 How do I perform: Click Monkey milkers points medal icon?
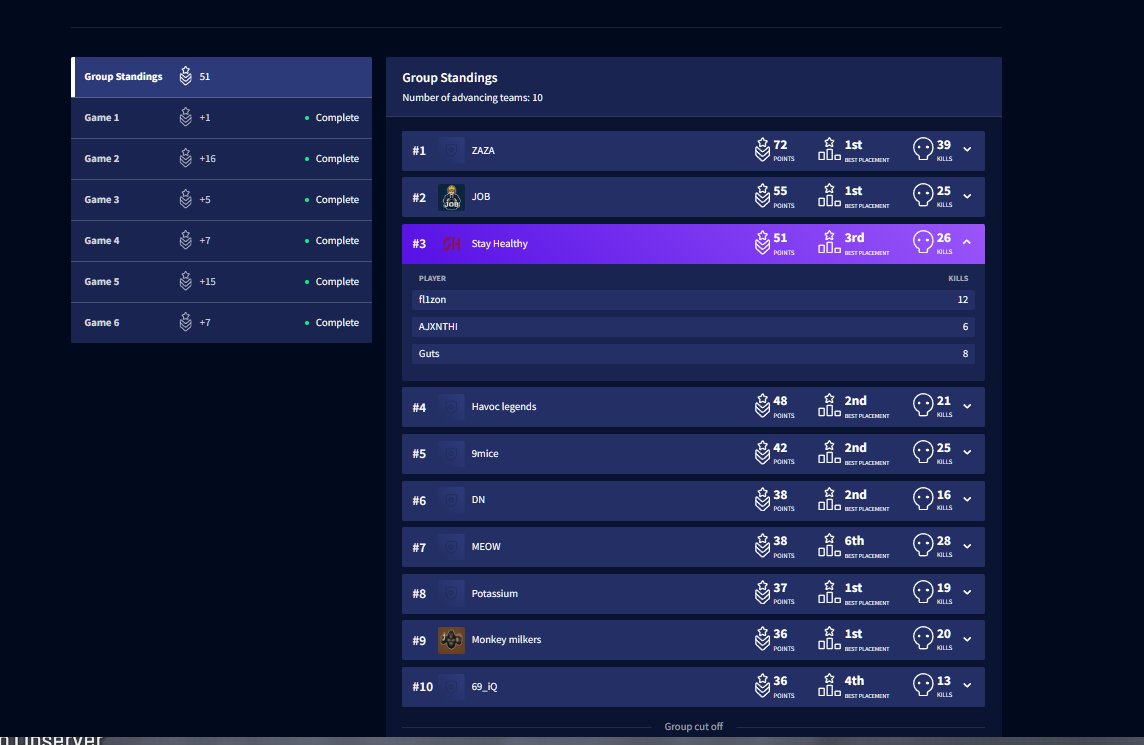(x=762, y=638)
